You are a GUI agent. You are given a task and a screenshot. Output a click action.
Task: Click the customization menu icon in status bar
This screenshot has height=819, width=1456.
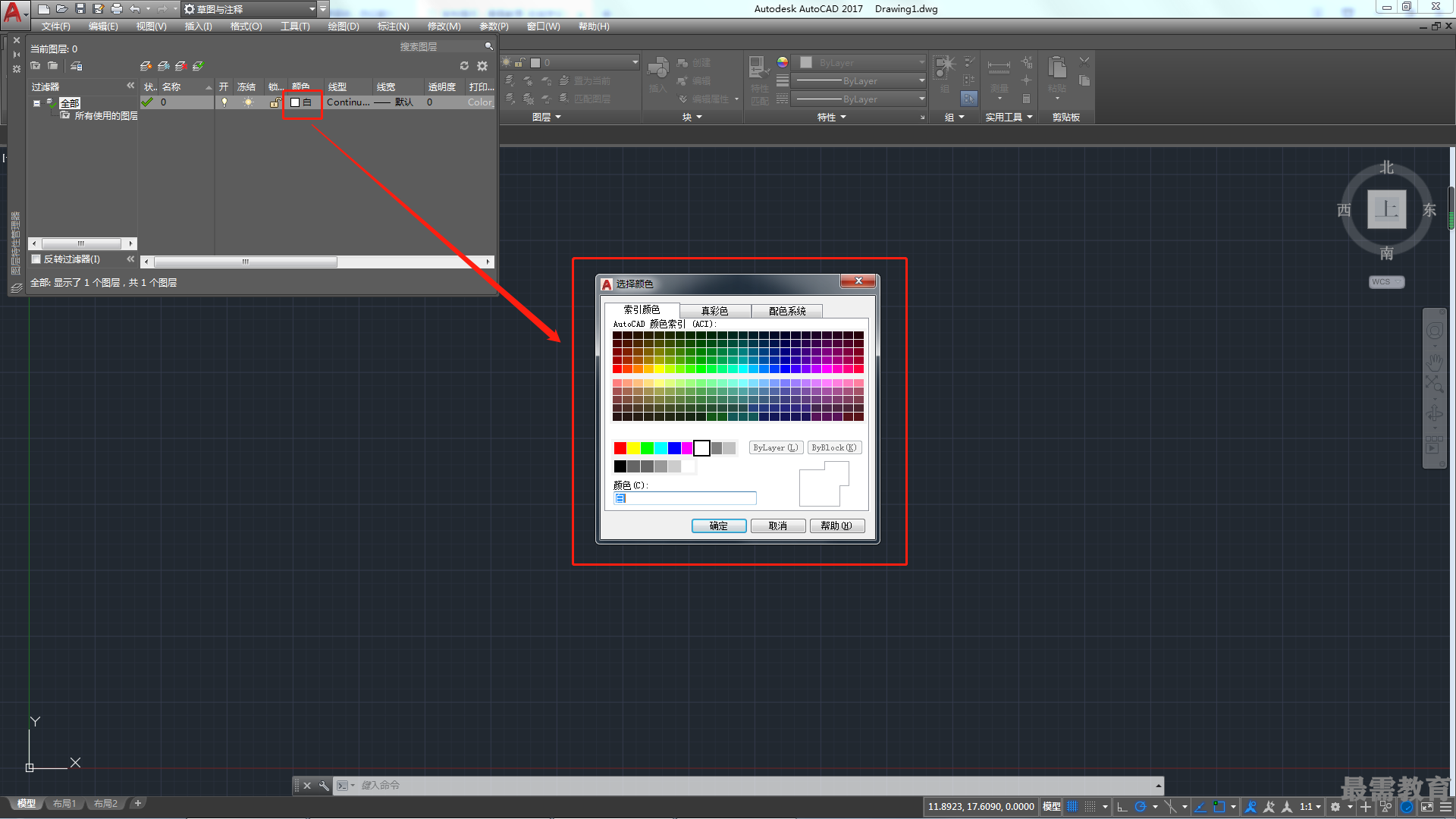[1446, 807]
